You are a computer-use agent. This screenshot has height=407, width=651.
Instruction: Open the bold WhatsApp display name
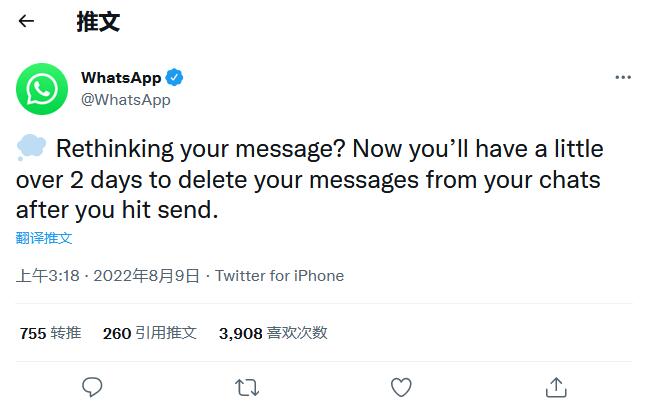click(121, 78)
